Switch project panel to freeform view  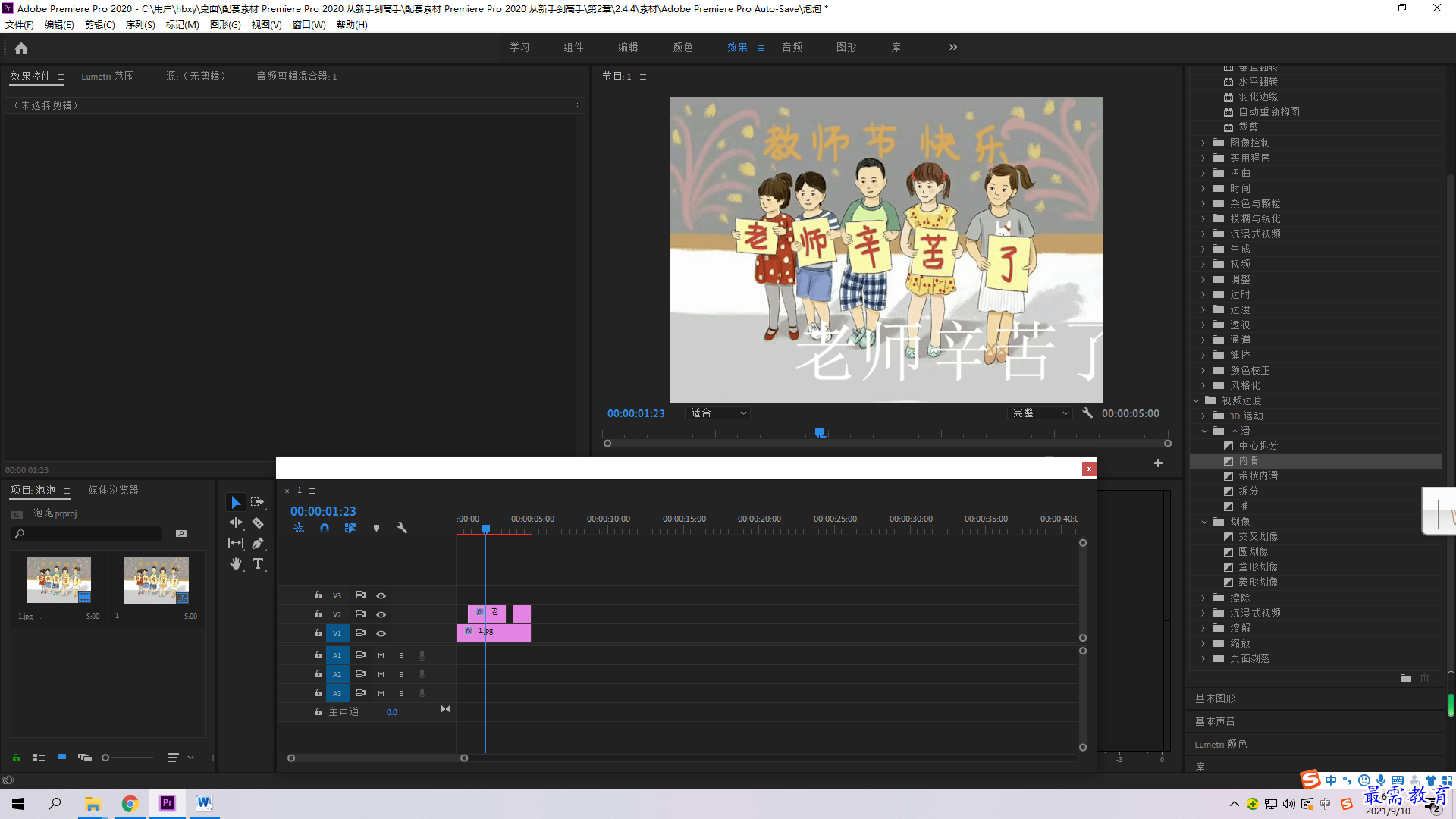[x=85, y=758]
